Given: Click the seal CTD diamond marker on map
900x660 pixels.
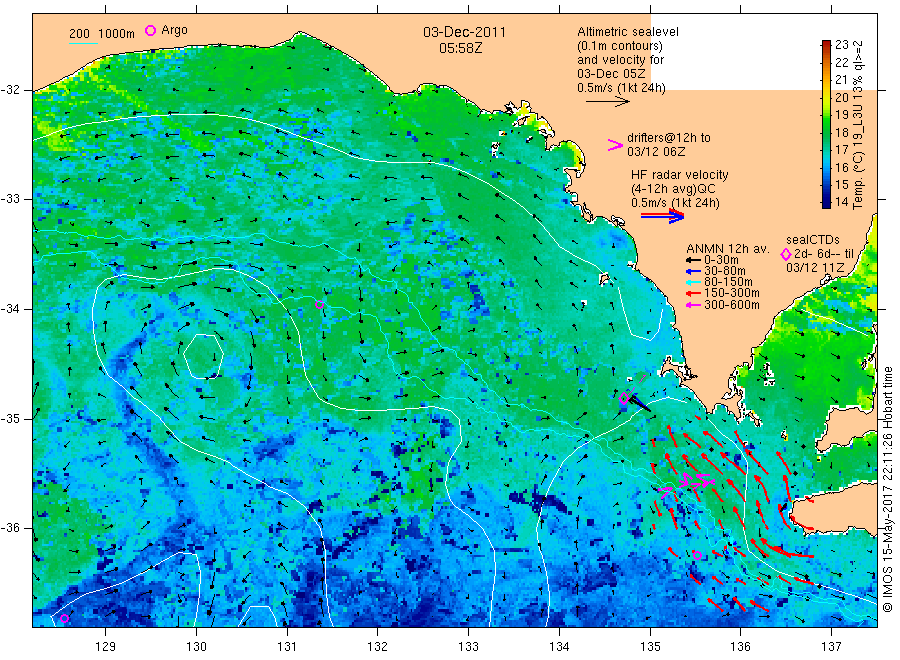Looking at the screenshot, I should point(624,398).
